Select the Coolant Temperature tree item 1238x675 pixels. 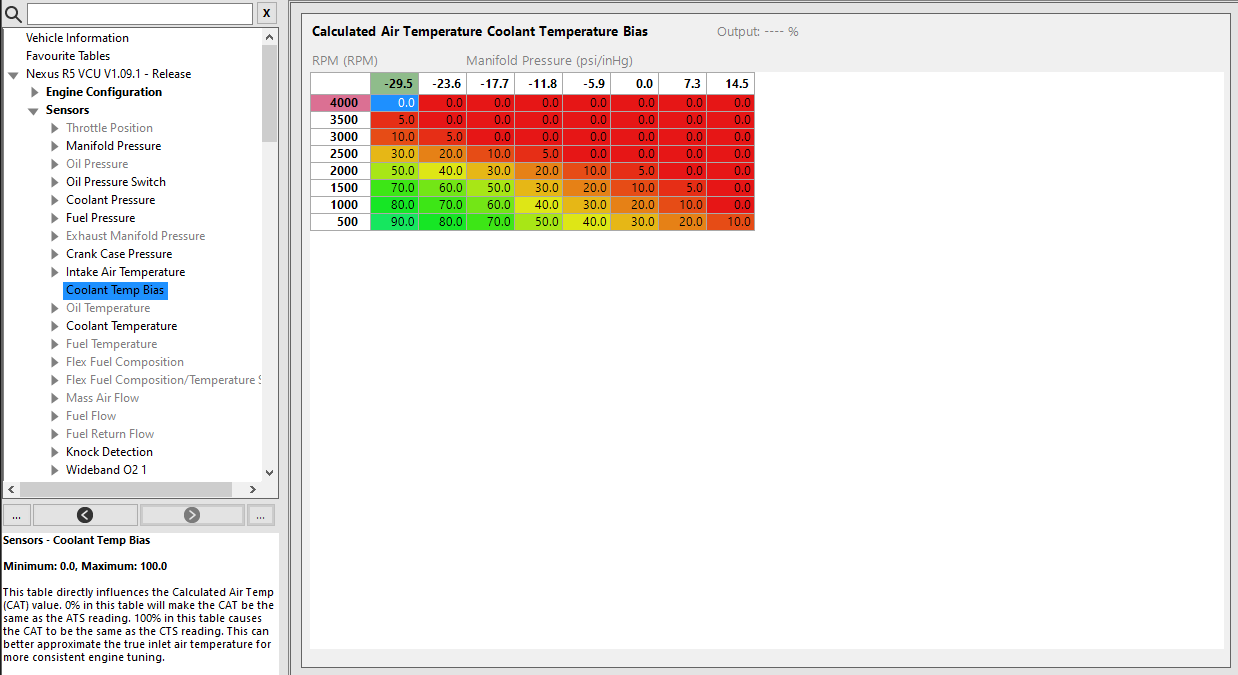tap(121, 326)
